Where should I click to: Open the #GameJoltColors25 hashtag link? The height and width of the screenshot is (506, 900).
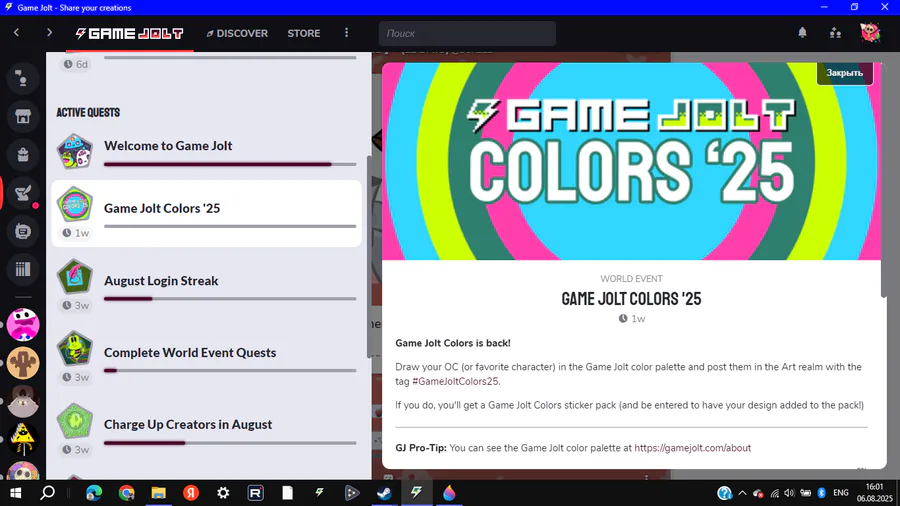point(455,381)
